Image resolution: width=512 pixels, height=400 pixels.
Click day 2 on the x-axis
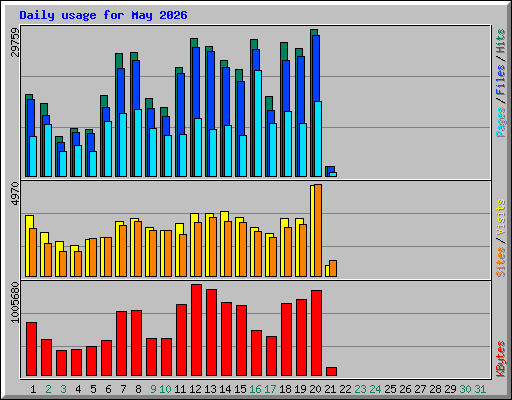48,389
